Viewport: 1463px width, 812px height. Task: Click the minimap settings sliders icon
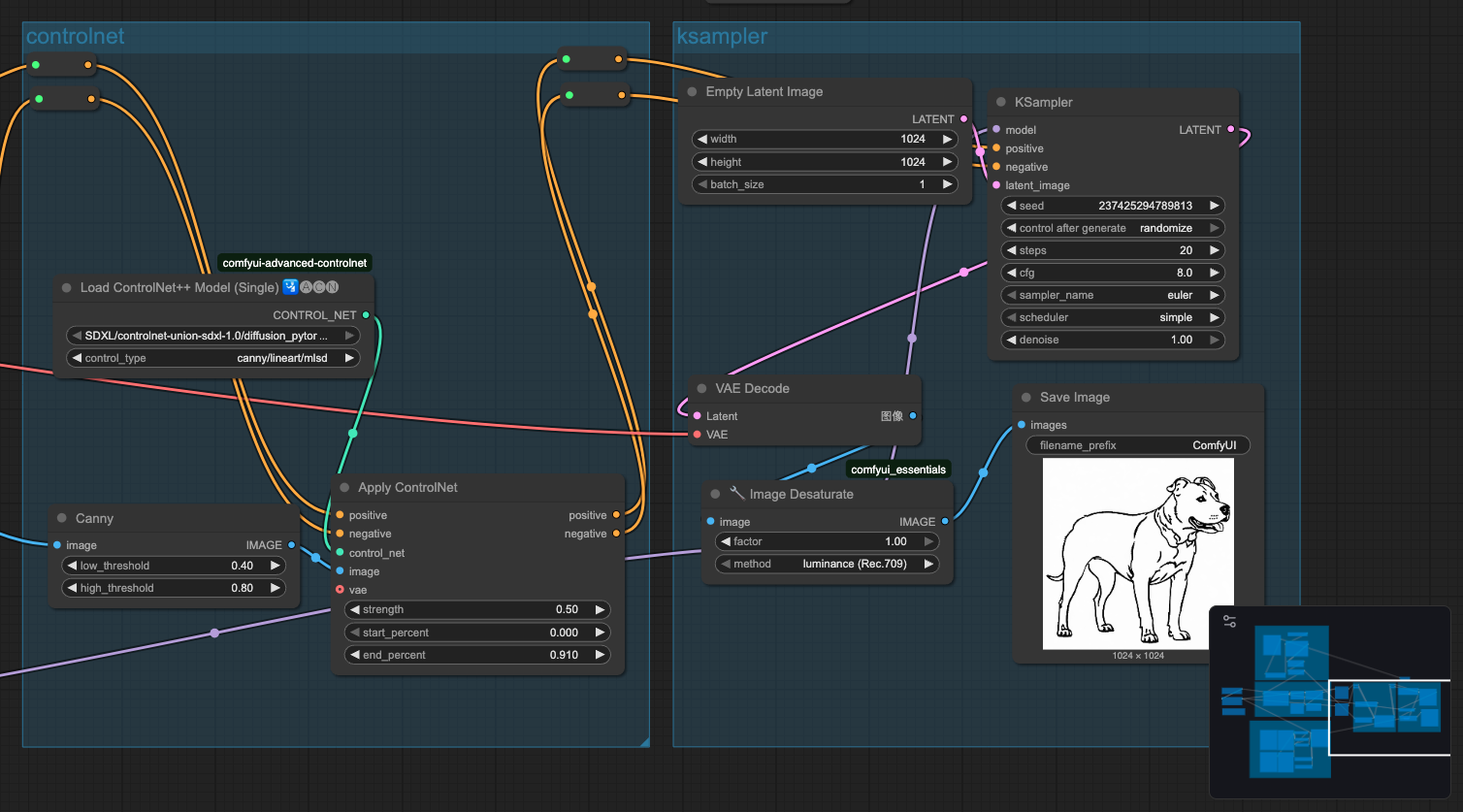1229,622
